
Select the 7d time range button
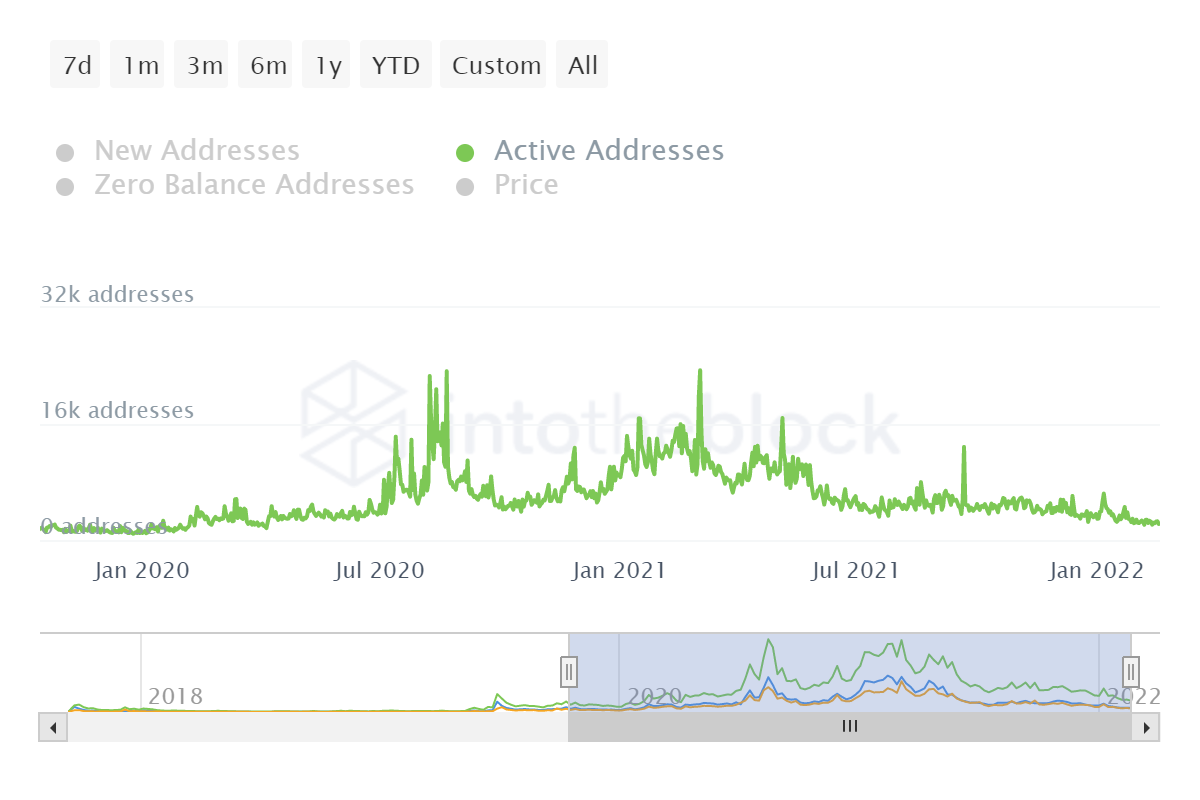pyautogui.click(x=76, y=66)
